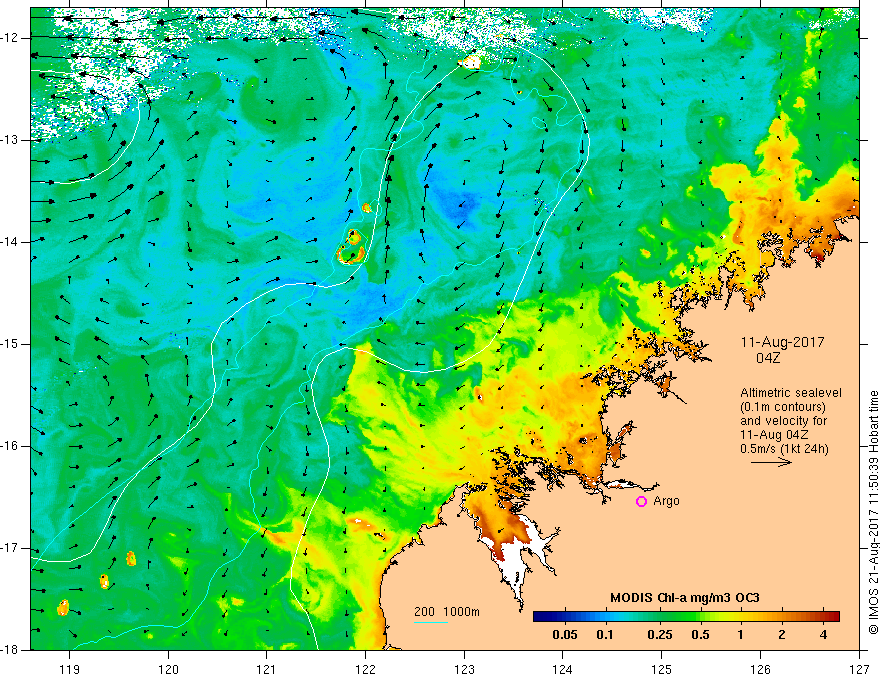Click the -16 latitude axis label

[x=11, y=447]
